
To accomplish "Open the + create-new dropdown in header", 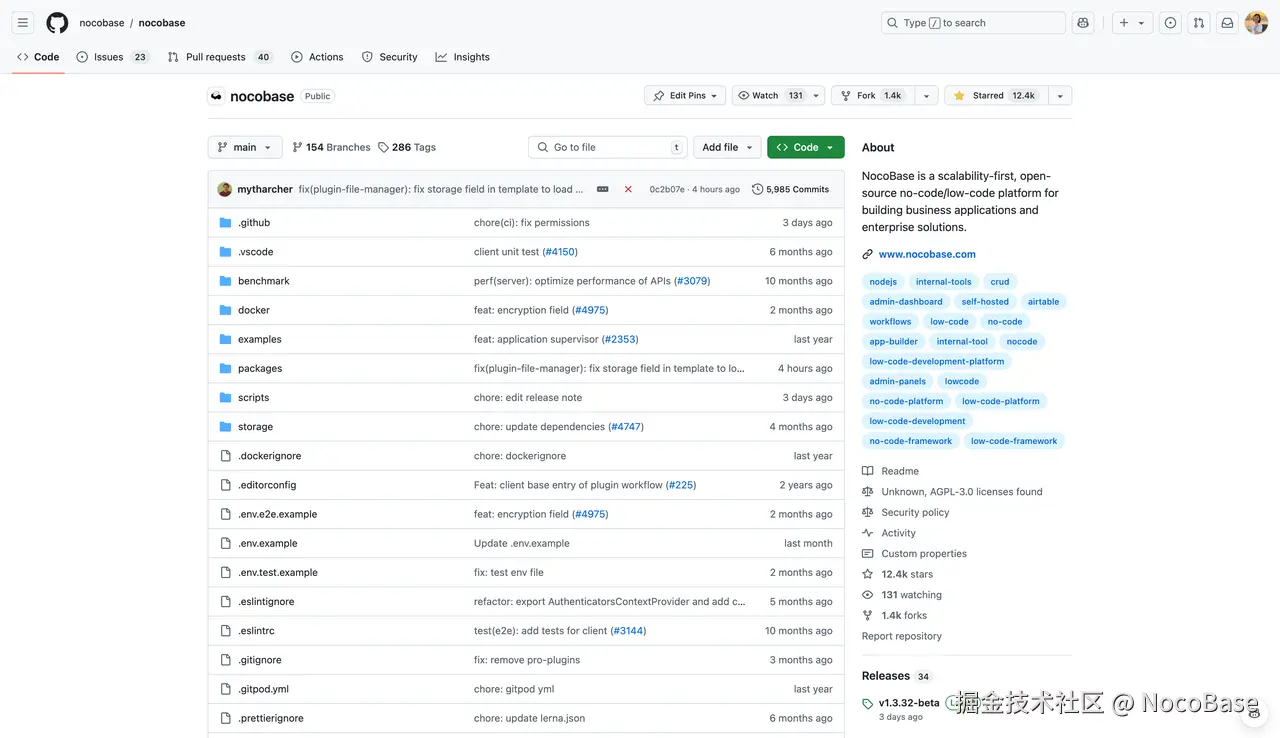I will click(1131, 22).
